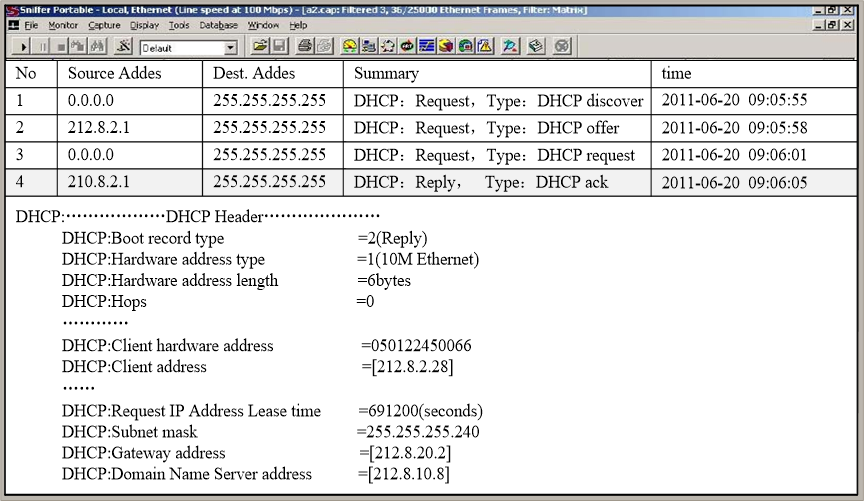Click the time column header
Image resolution: width=864 pixels, height=501 pixels.
click(x=676, y=73)
